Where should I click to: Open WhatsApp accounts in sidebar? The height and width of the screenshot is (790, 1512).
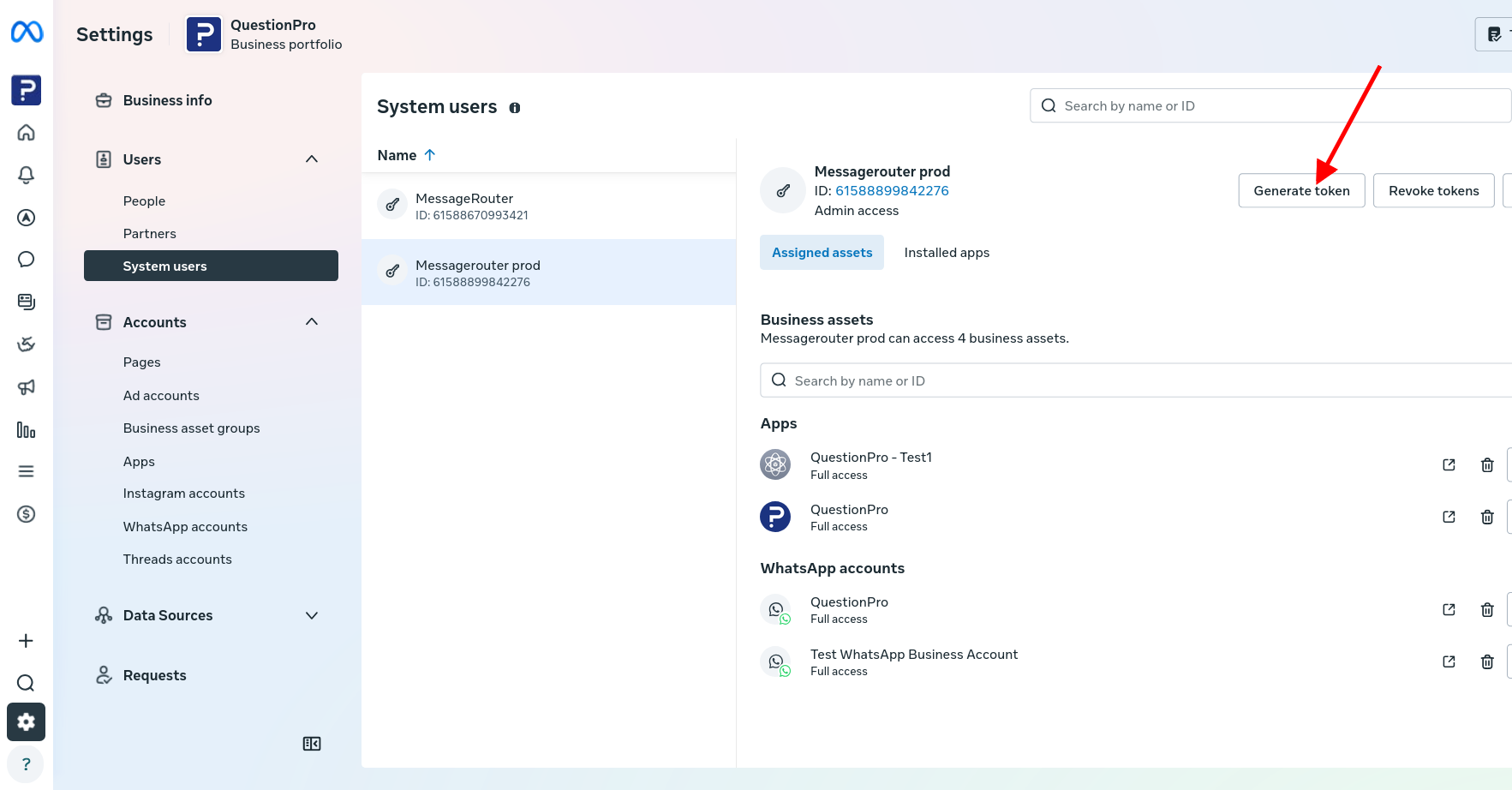point(185,527)
